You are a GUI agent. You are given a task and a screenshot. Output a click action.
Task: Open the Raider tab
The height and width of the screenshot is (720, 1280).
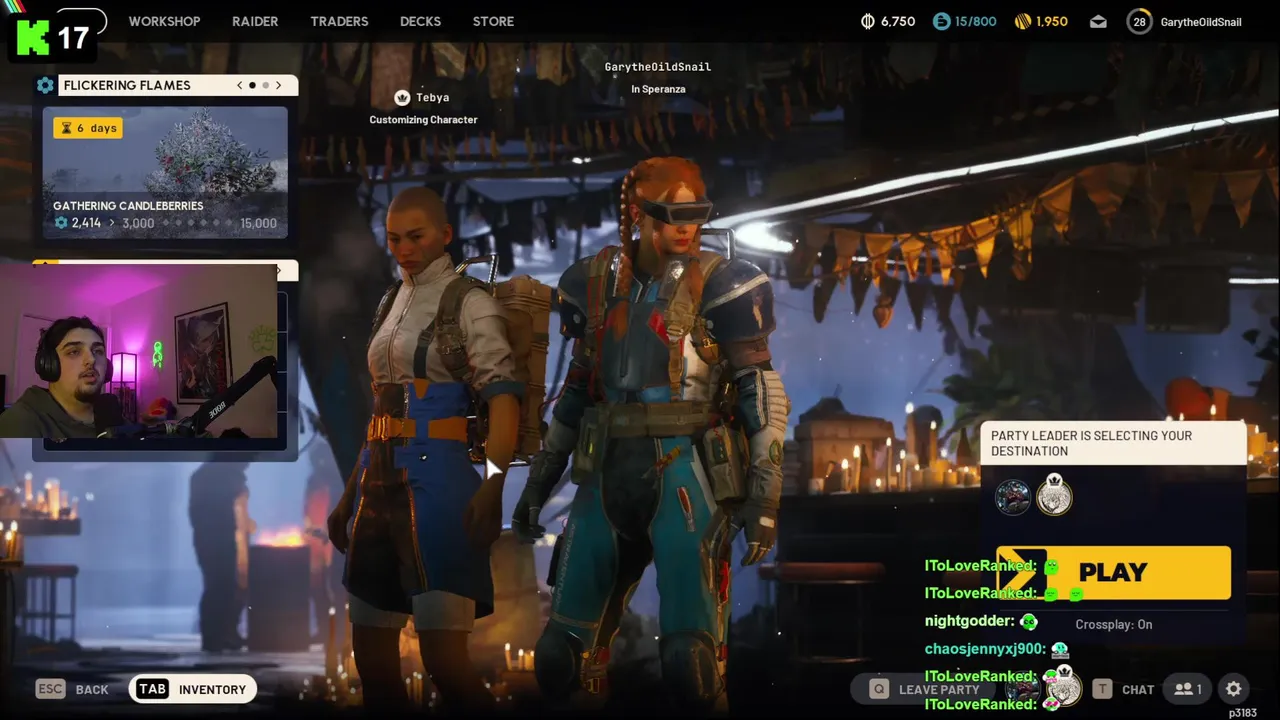(x=255, y=21)
